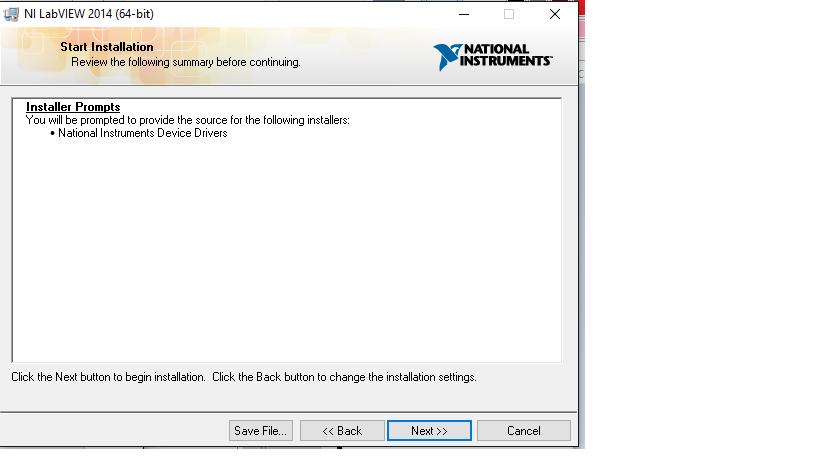Click the NI LabVIEW 2014 (64-bit) window title
The width and height of the screenshot is (816, 460).
(89, 14)
